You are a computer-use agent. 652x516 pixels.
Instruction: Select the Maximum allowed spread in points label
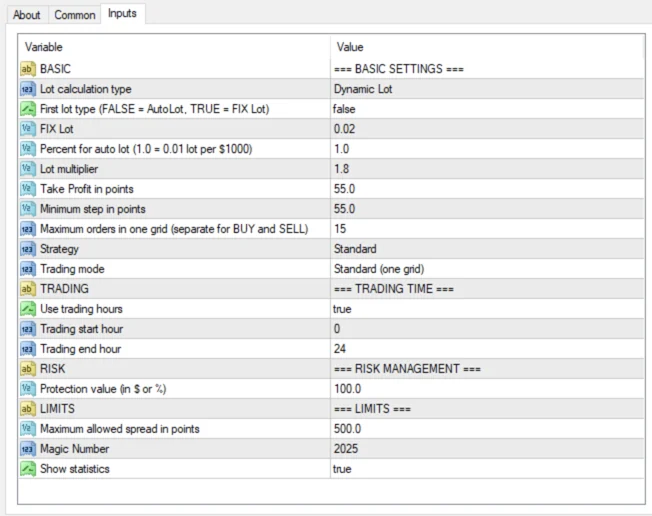pyautogui.click(x=120, y=429)
